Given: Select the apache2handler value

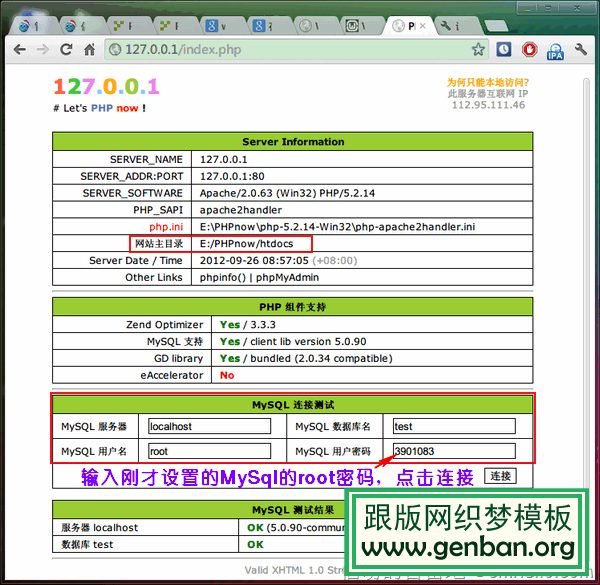Looking at the screenshot, I should pos(241,210).
